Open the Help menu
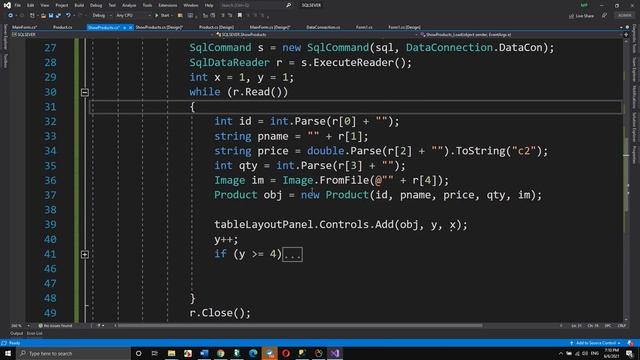The image size is (640, 360). (209, 5)
